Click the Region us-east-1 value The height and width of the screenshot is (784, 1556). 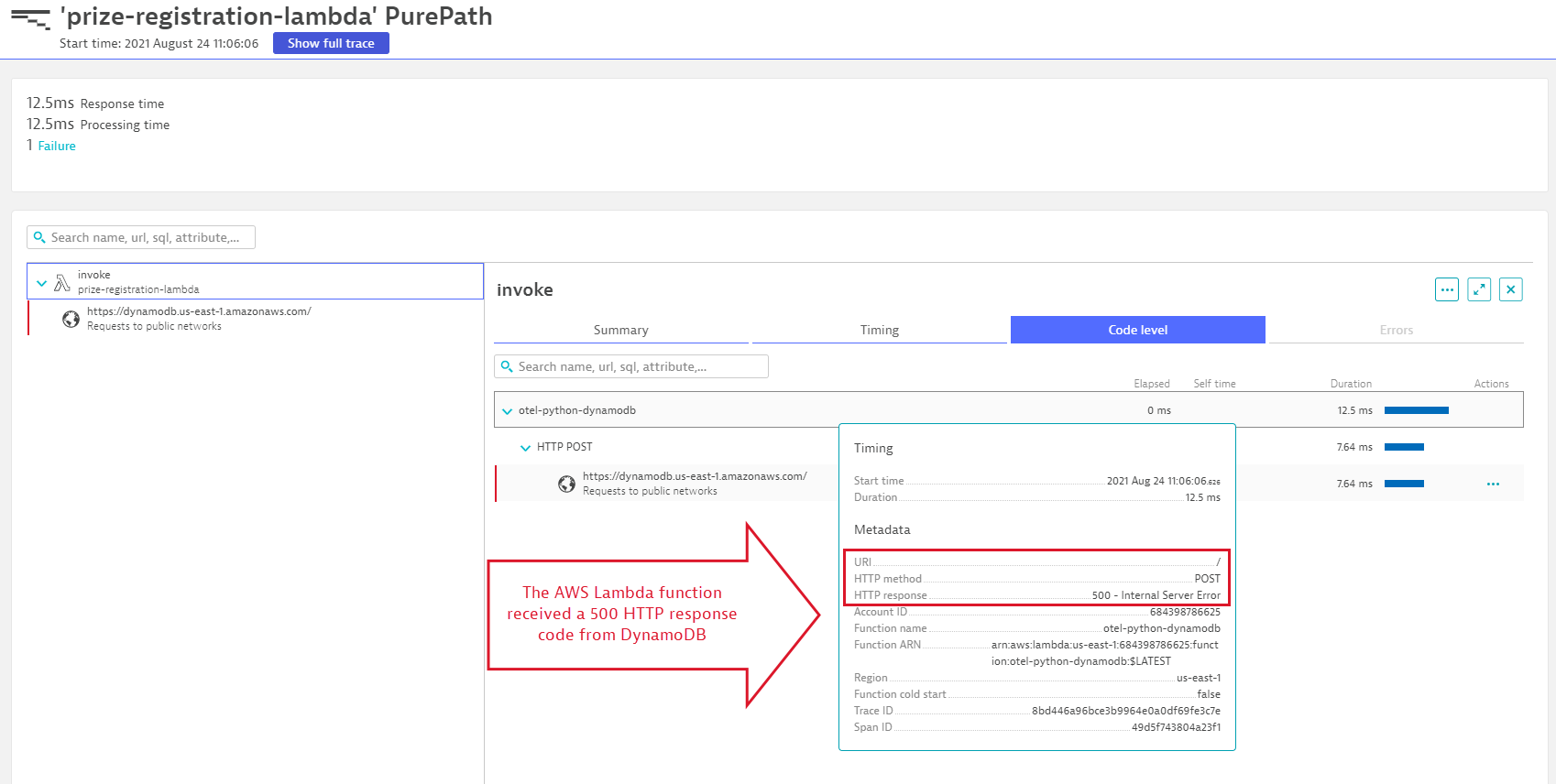pos(1199,678)
